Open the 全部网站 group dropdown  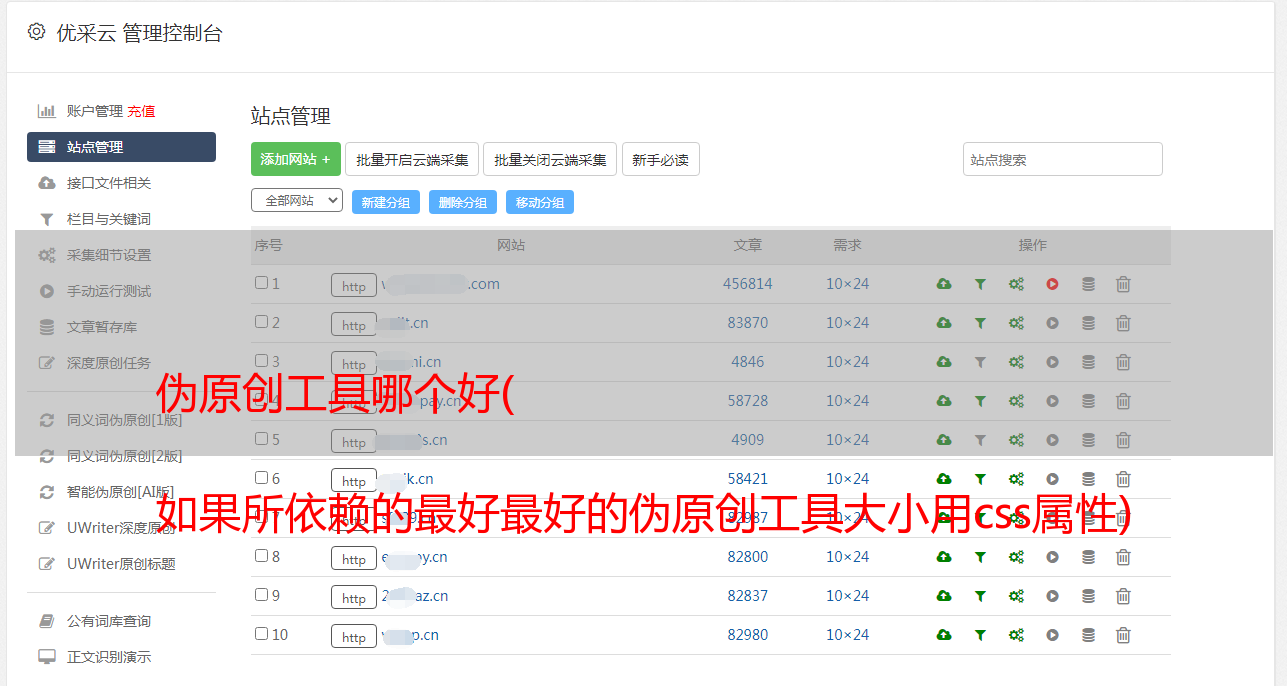297,201
